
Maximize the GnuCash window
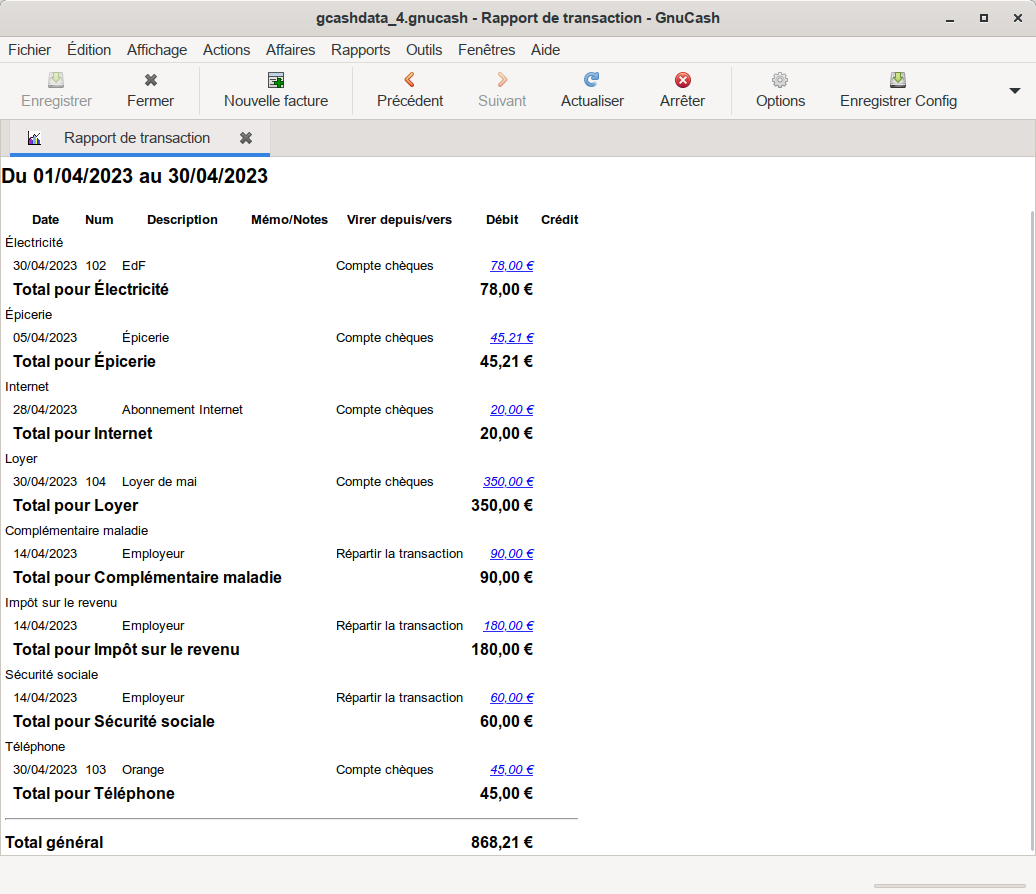point(984,18)
